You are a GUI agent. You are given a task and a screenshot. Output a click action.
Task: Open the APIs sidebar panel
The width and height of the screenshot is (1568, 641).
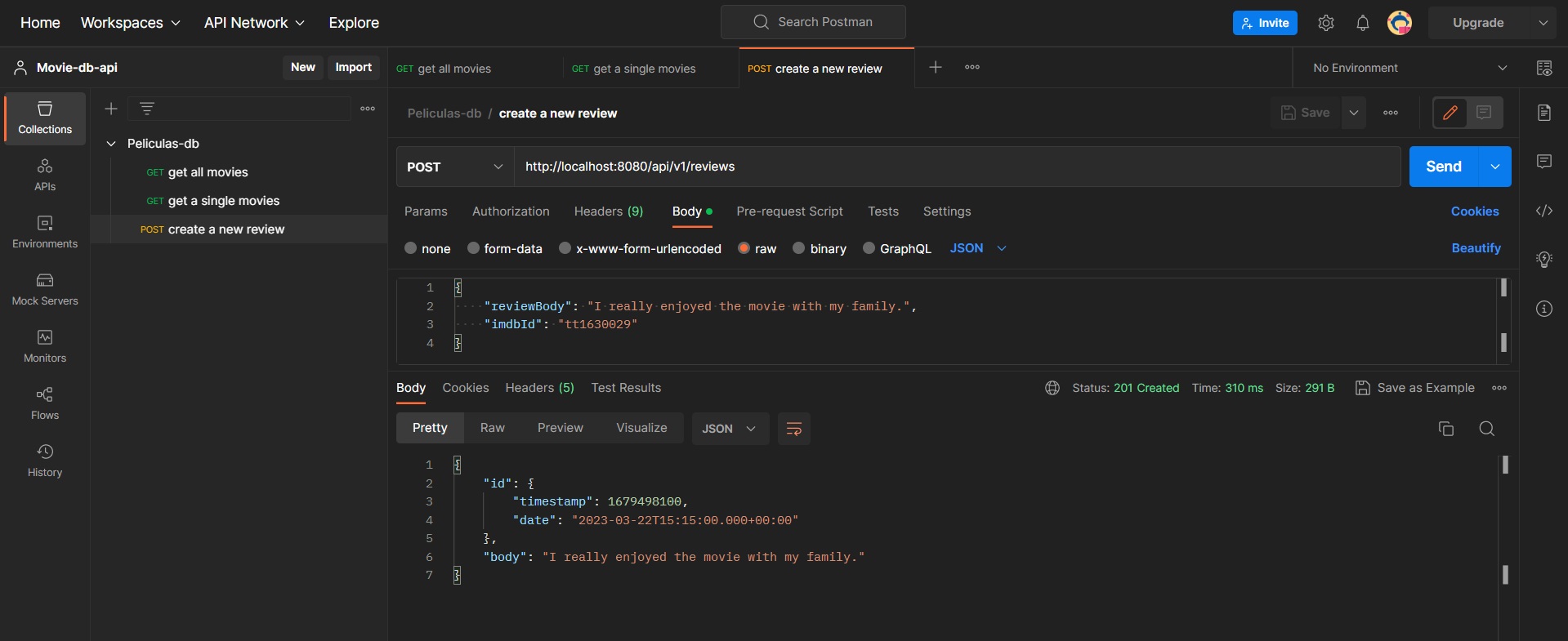[x=45, y=176]
